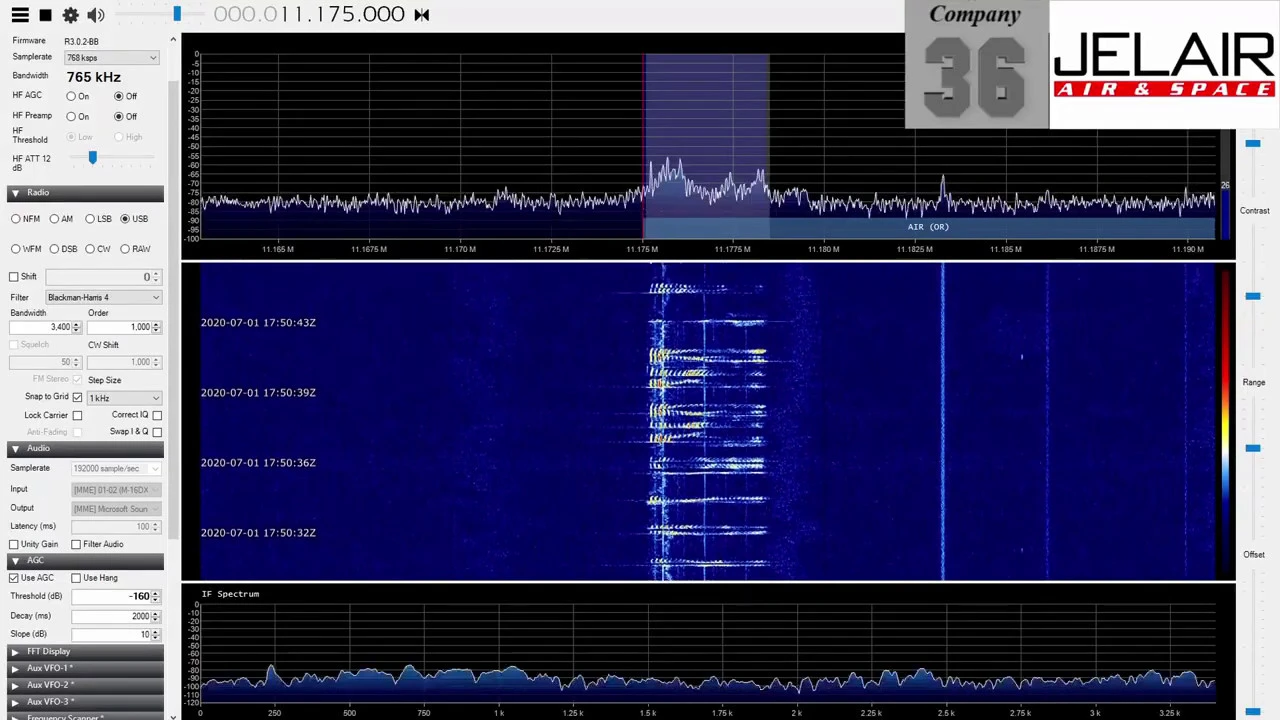Set HF Preamp to Off

coord(119,116)
